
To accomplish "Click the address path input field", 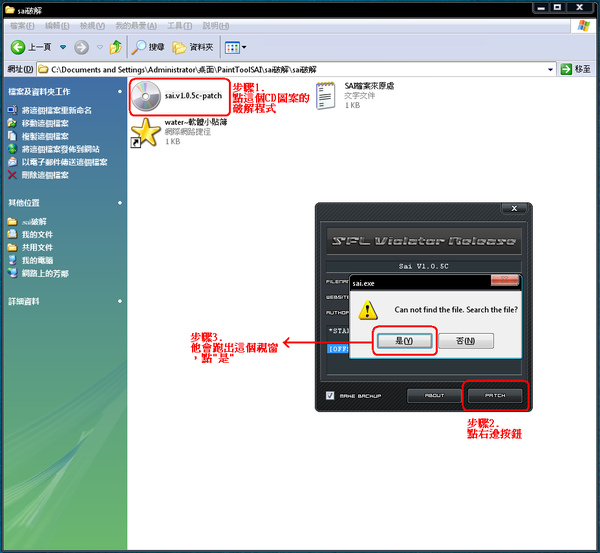I will click(297, 69).
